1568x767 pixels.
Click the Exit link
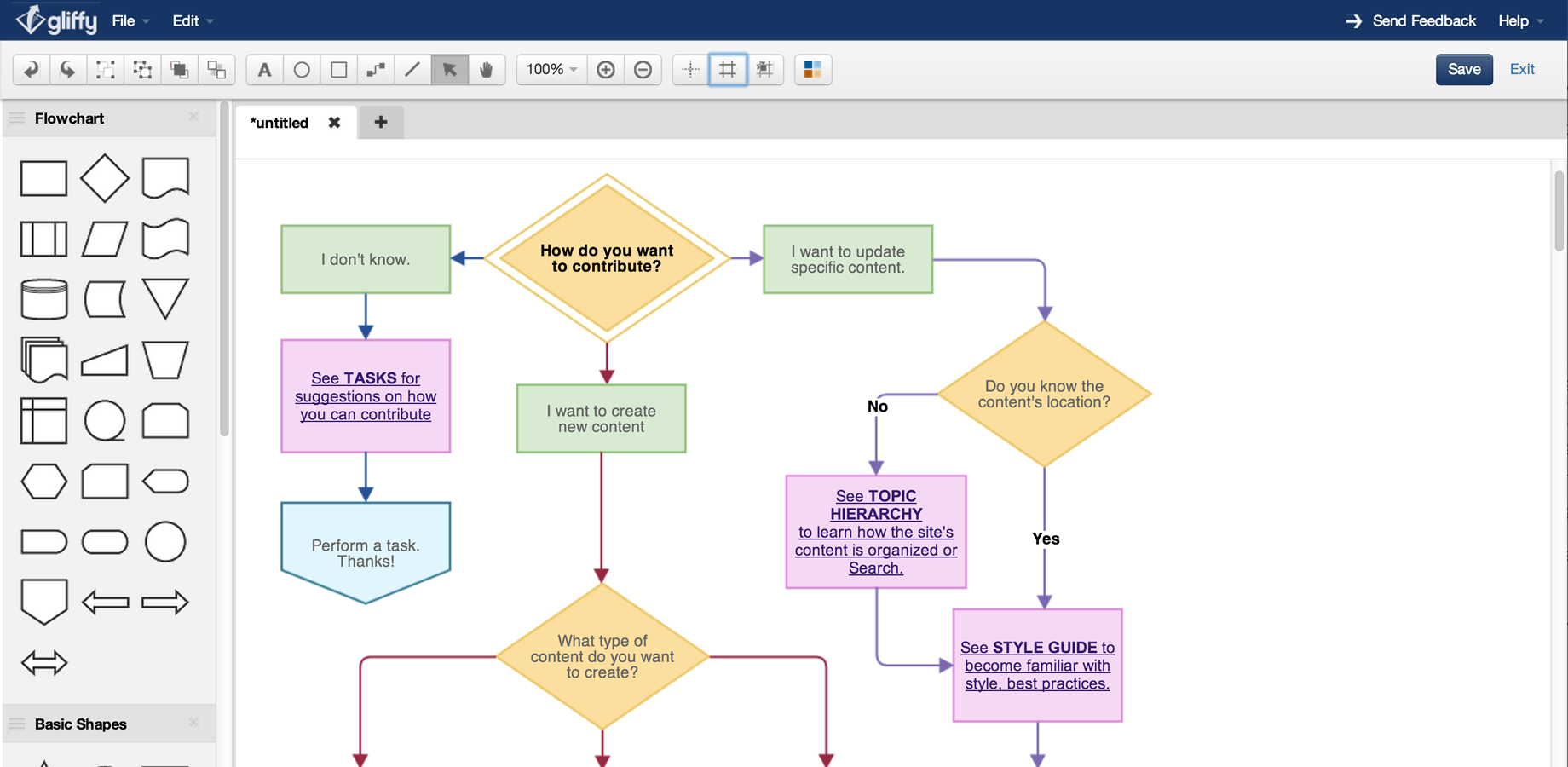click(1522, 70)
